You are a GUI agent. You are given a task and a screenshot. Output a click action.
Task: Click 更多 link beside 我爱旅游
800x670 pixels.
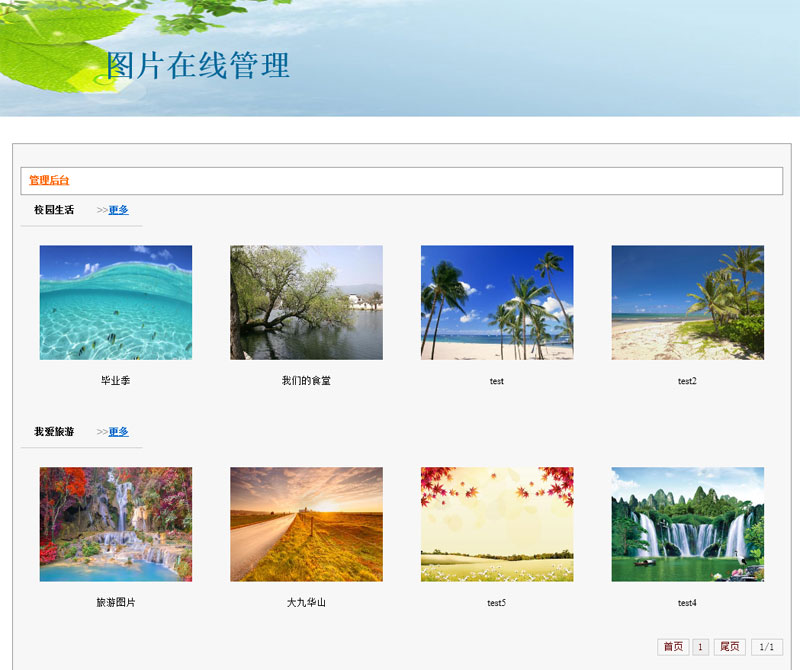(118, 432)
